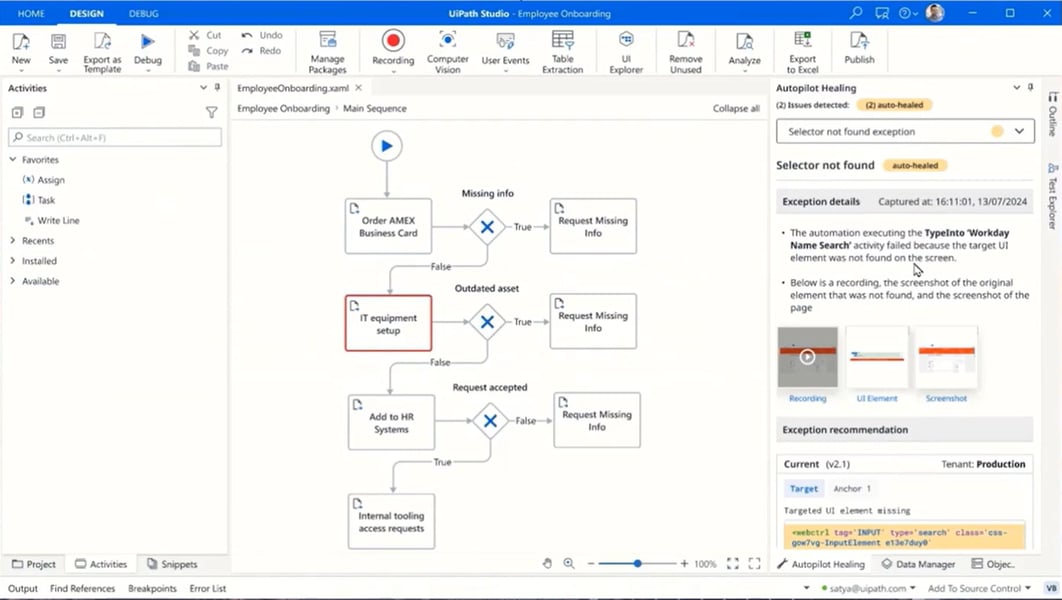The height and width of the screenshot is (600, 1062).
Task: Click the overview fullscreen icon beside zoom
Action: (x=755, y=563)
